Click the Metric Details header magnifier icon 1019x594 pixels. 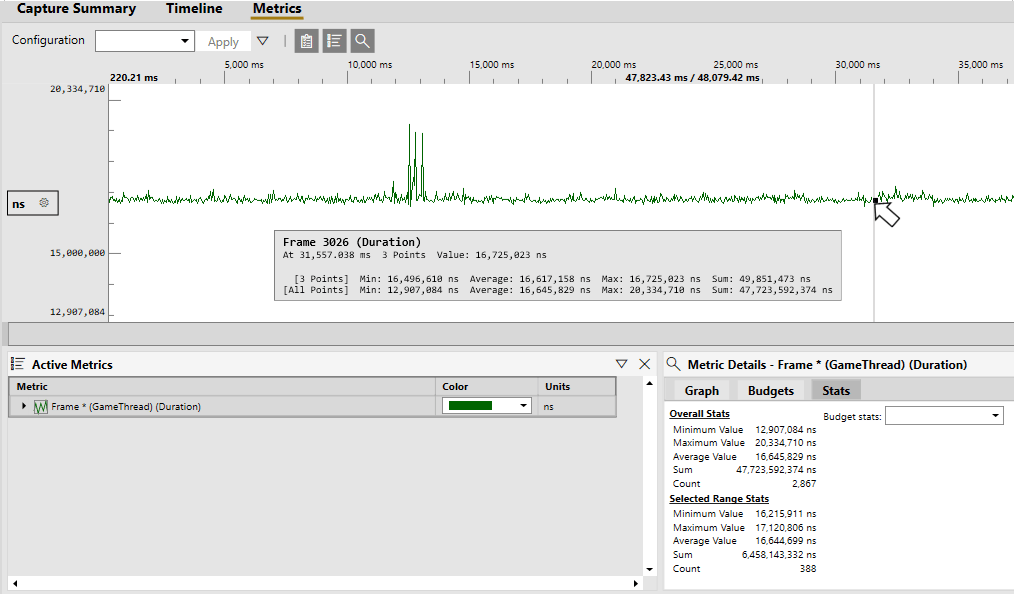[x=674, y=364]
